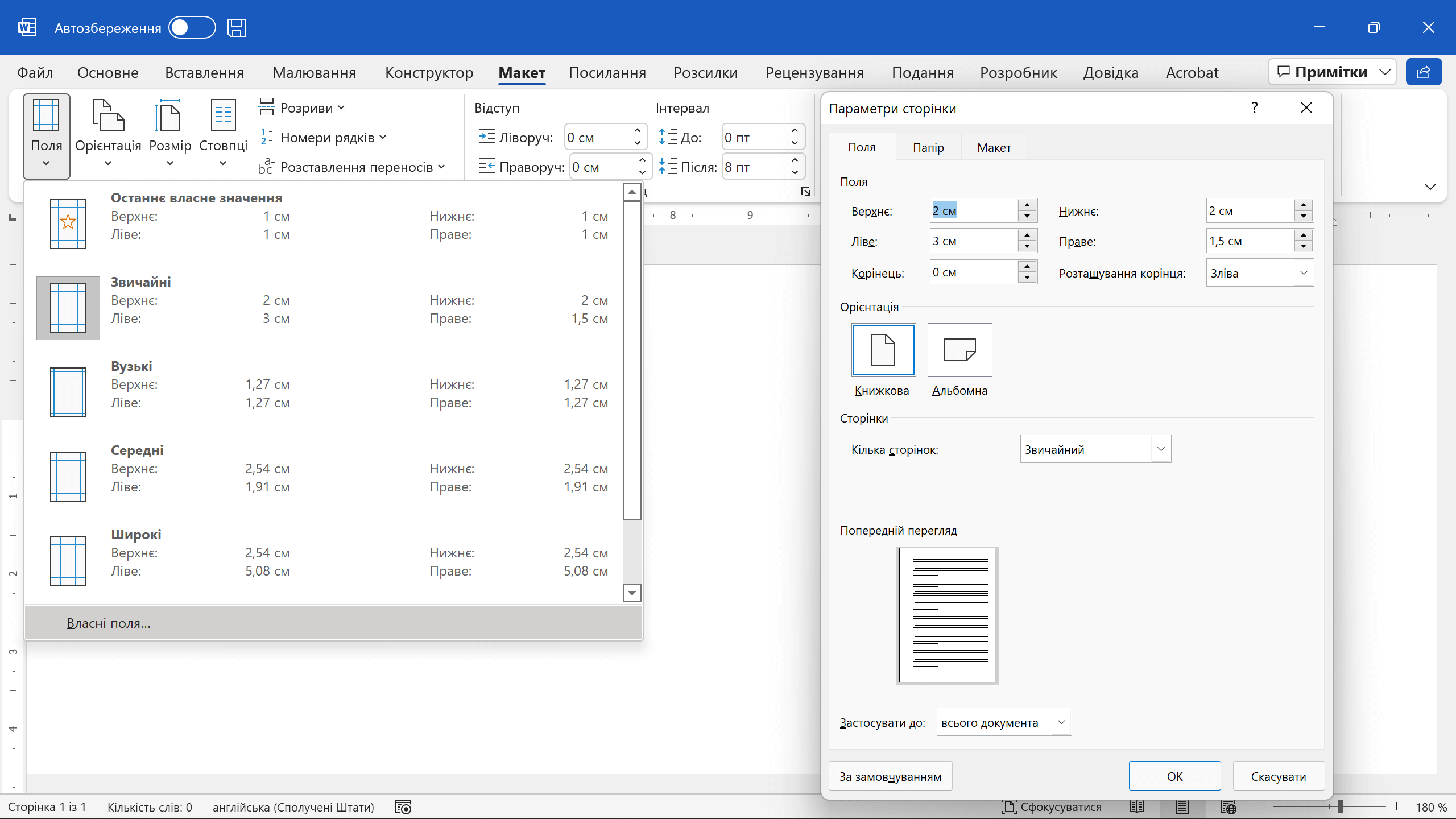Open paragraph settings dialog launcher
Screen dimensions: 1456x819
pos(805,192)
